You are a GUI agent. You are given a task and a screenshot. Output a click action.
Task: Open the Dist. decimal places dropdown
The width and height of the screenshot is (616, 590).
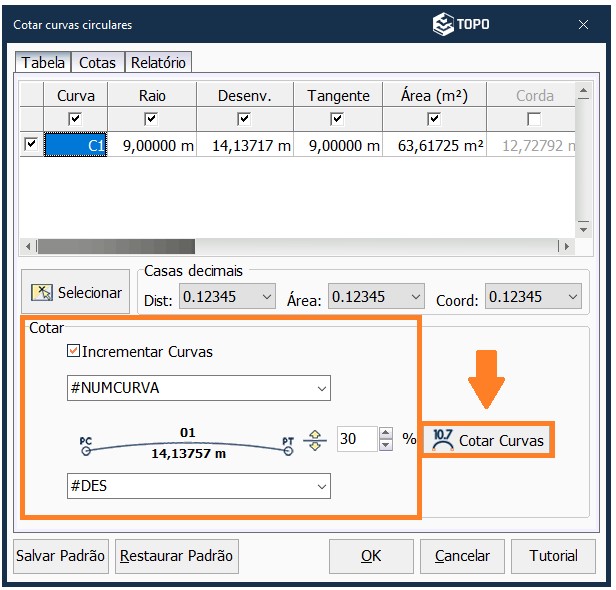pyautogui.click(x=227, y=297)
